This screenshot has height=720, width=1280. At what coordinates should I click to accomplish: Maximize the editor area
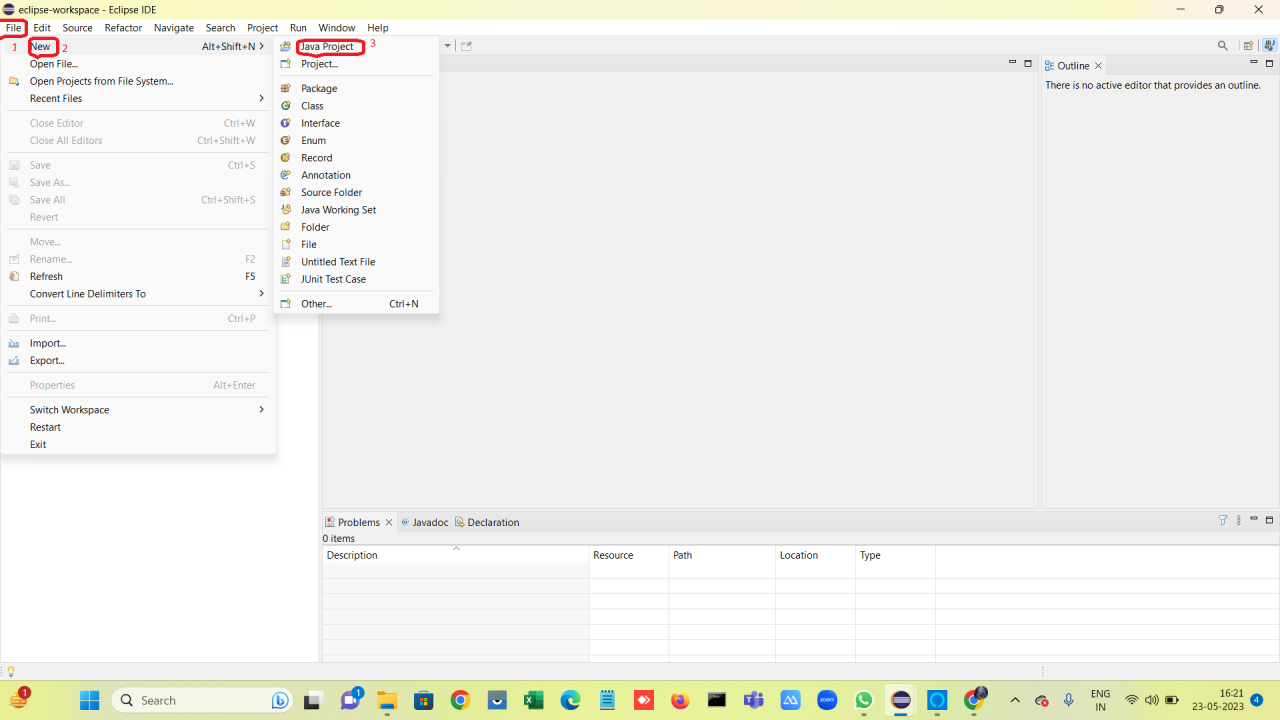click(x=1028, y=63)
